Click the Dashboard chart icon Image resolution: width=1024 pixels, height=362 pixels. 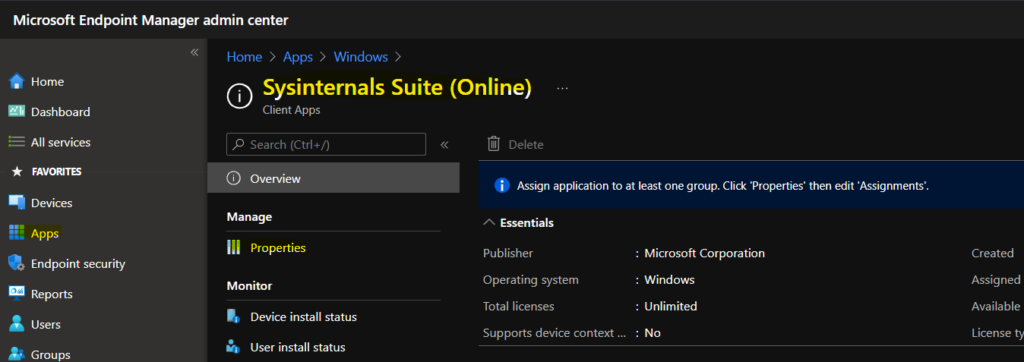point(16,112)
